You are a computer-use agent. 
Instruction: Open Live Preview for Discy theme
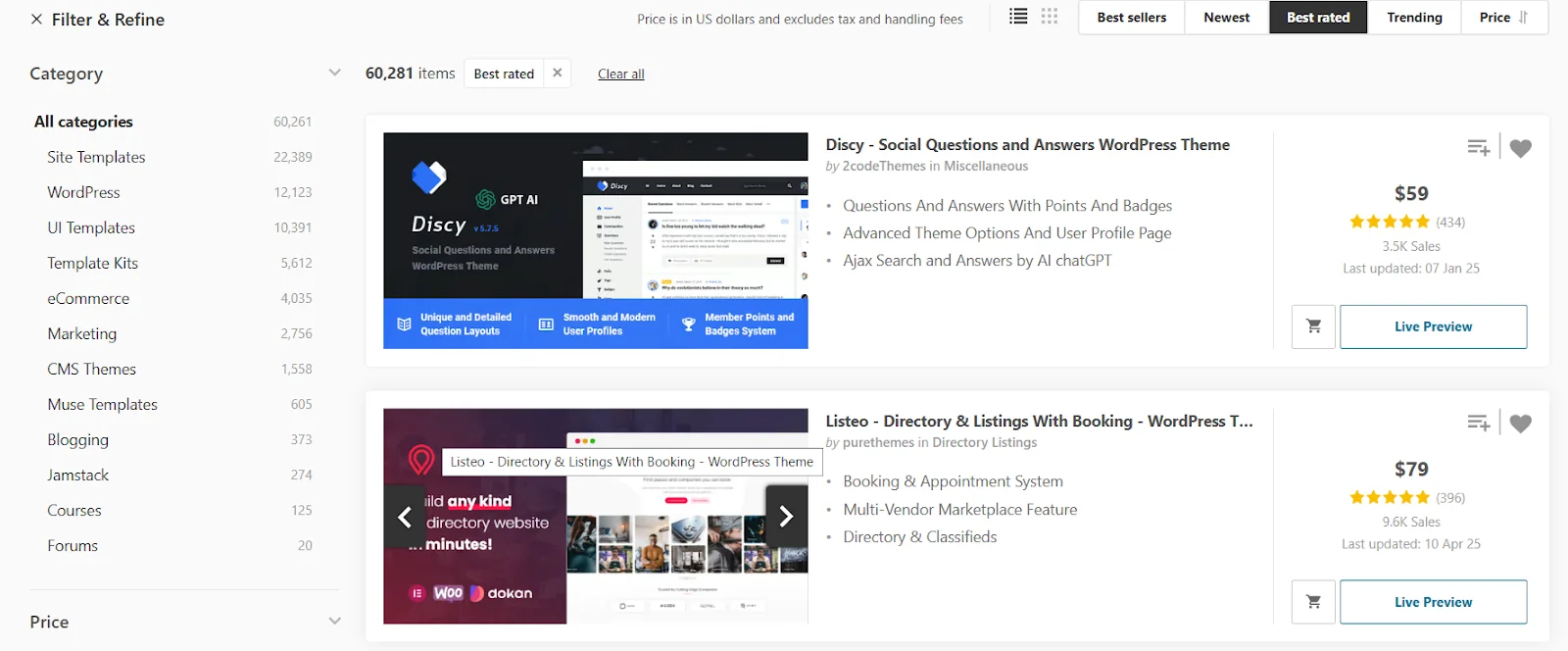[x=1433, y=326]
